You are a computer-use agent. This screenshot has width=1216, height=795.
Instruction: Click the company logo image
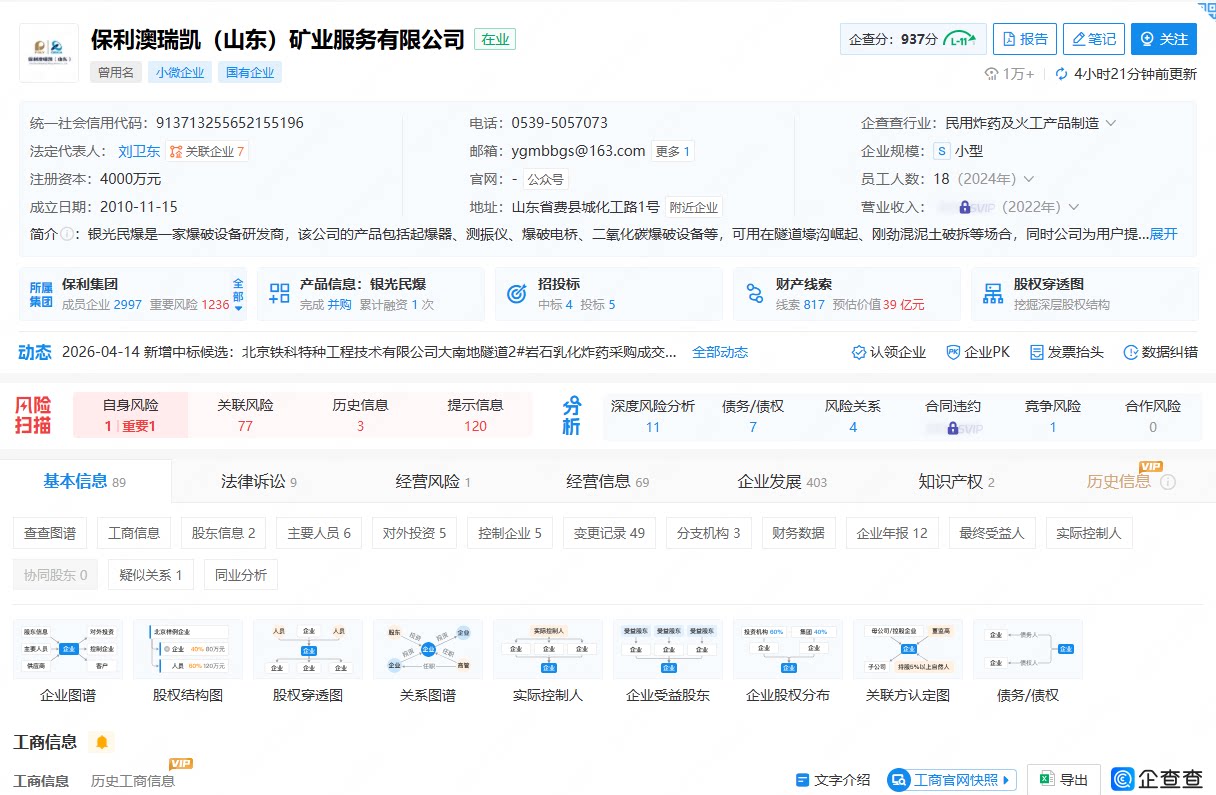(49, 53)
